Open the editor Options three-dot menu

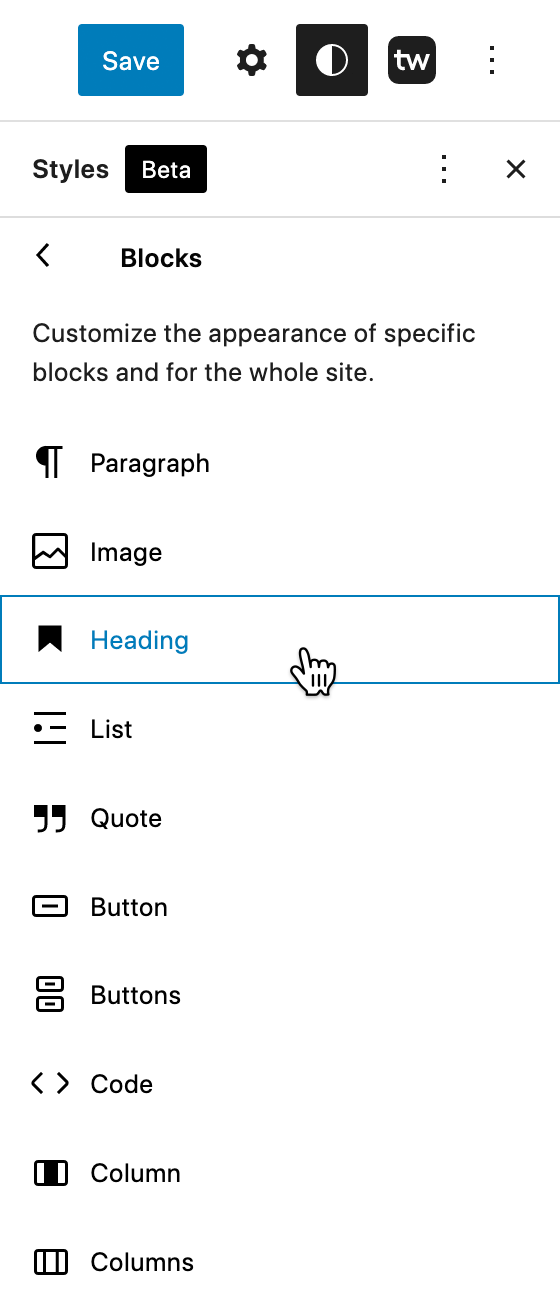click(x=491, y=60)
